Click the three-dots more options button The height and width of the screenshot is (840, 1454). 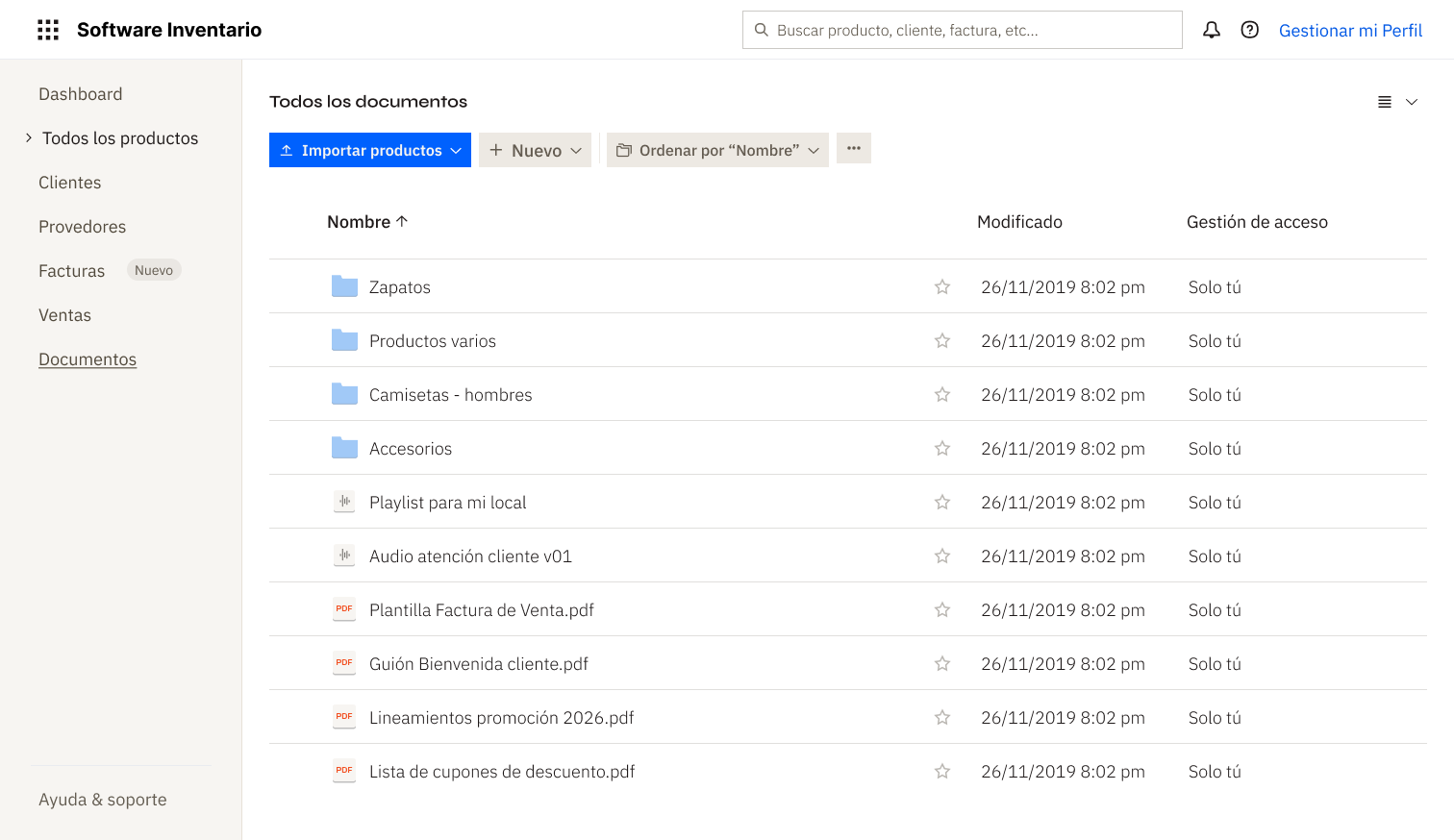click(853, 149)
